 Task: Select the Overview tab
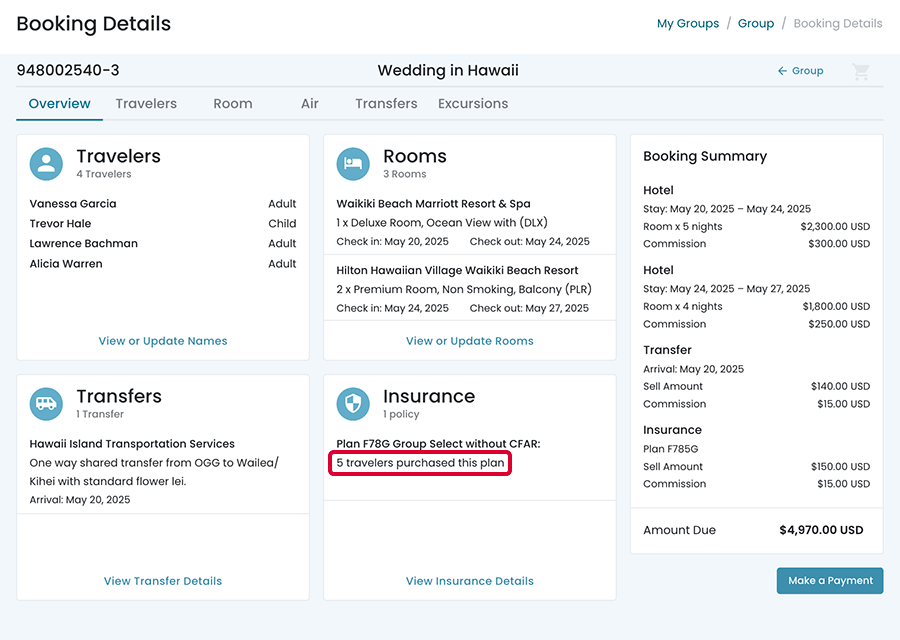pyautogui.click(x=59, y=104)
